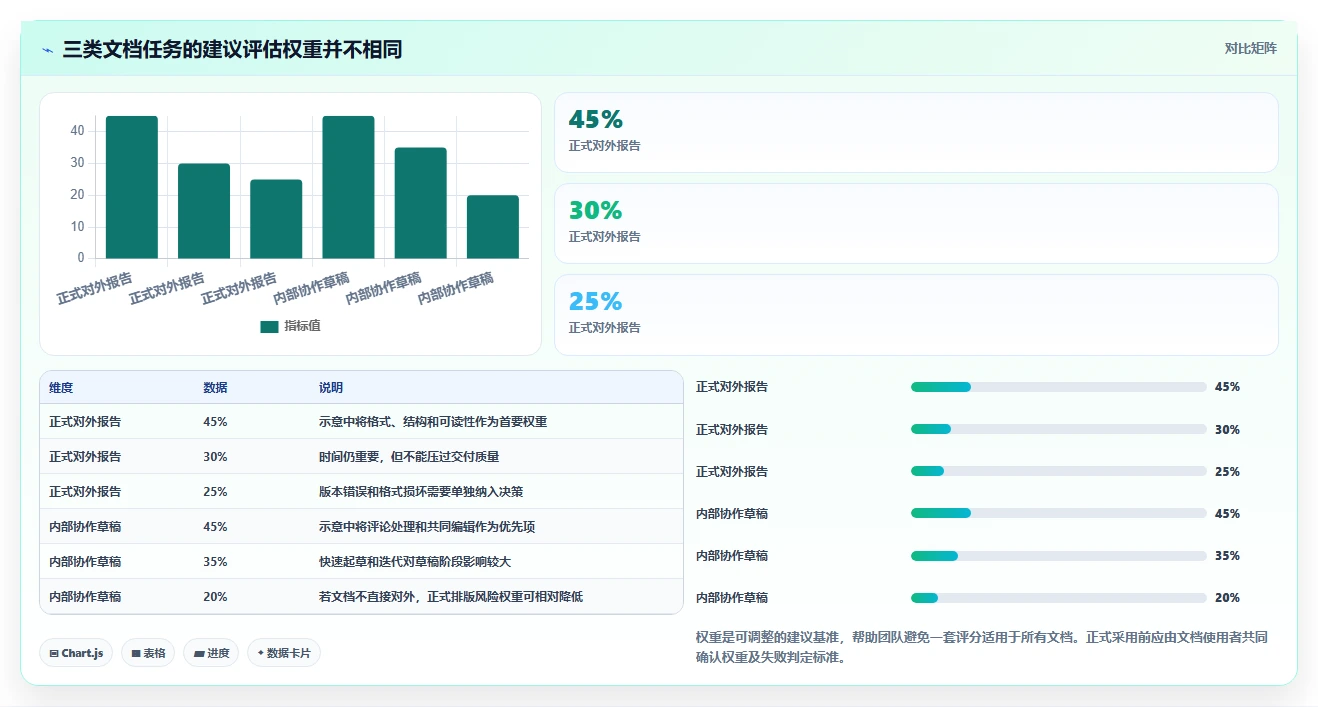The width and height of the screenshot is (1318, 707).
Task: Click y-axis label 40 on the chart
Action: (x=77, y=131)
